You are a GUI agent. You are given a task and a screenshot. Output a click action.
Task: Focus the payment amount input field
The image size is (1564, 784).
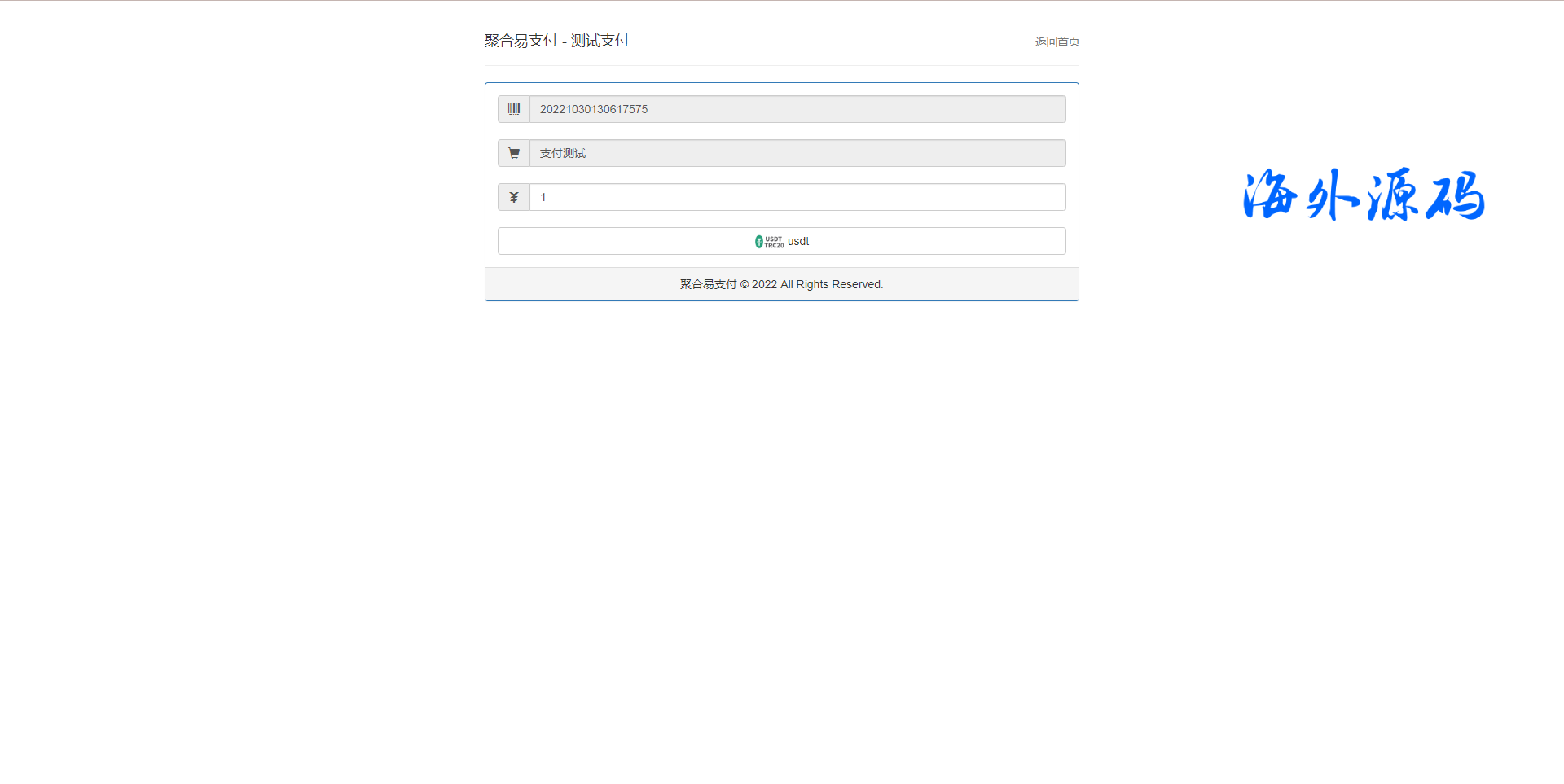tap(797, 197)
